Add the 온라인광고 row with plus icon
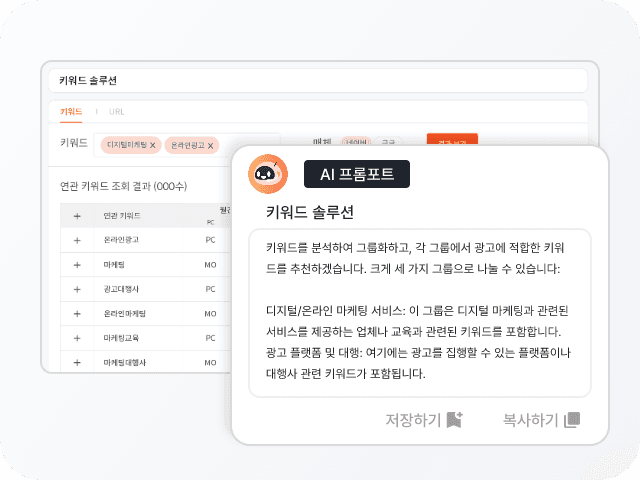 click(77, 240)
